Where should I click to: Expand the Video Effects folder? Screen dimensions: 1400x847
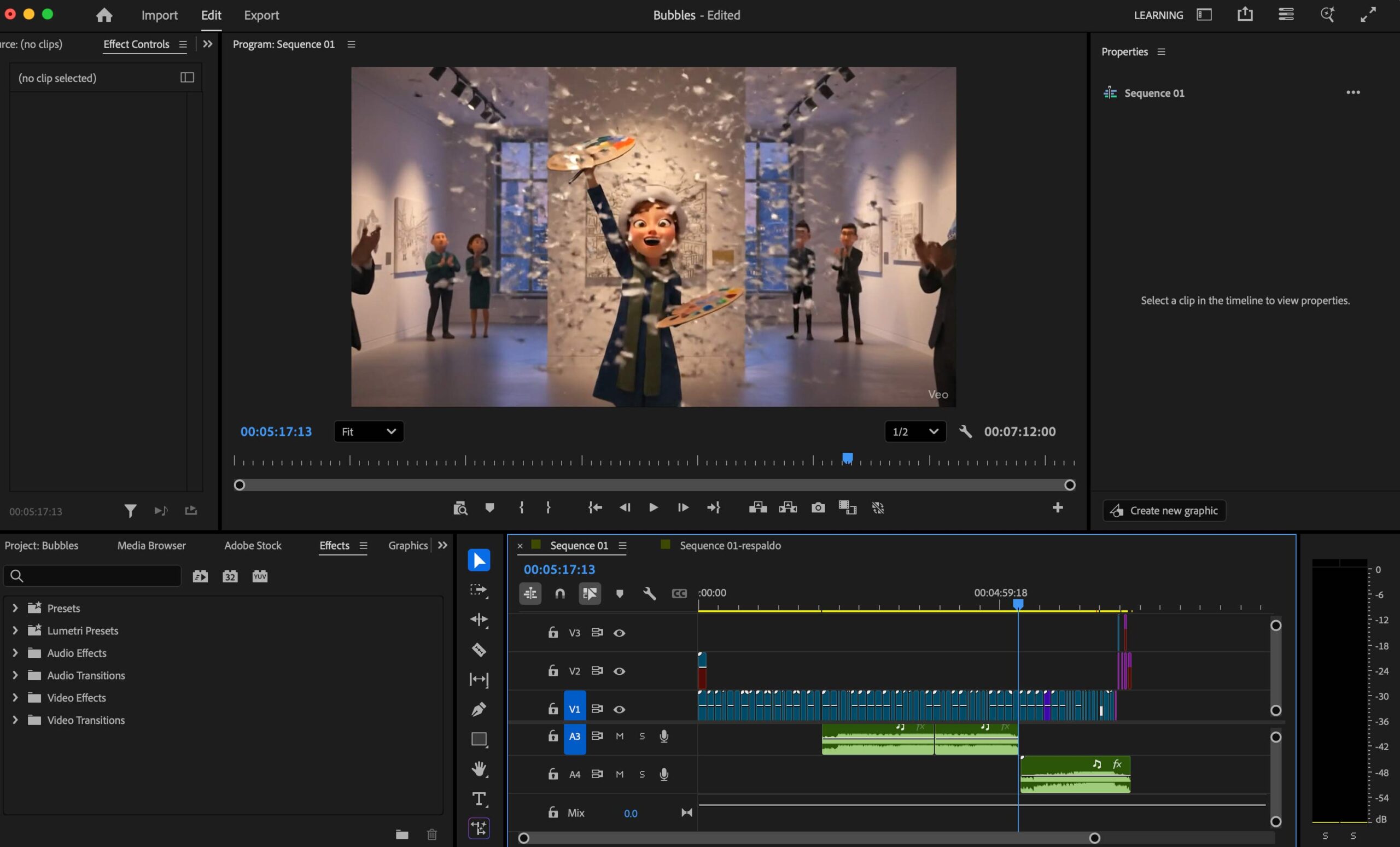[x=15, y=698]
